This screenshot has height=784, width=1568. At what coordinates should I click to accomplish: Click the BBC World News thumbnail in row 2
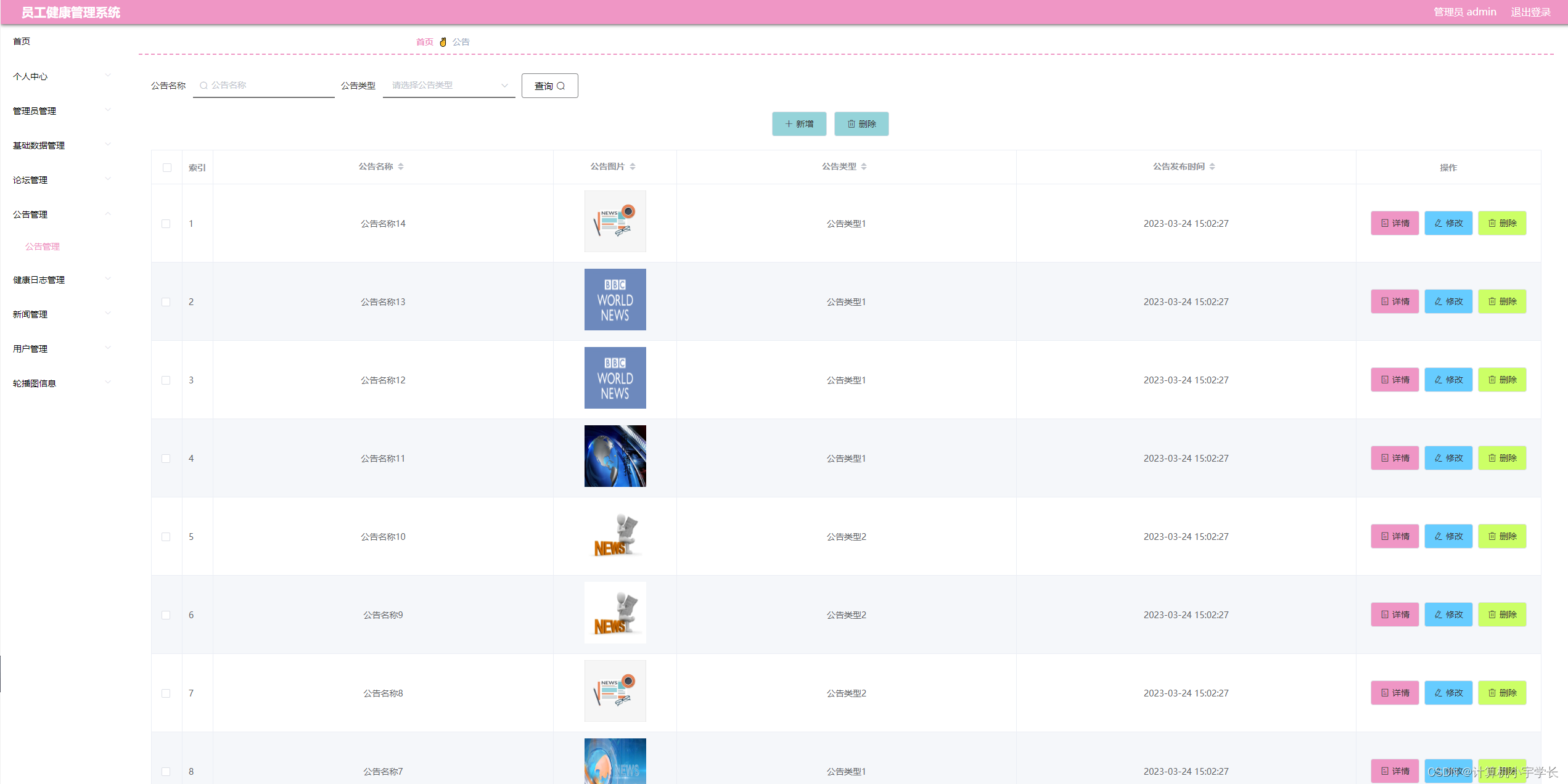click(615, 300)
